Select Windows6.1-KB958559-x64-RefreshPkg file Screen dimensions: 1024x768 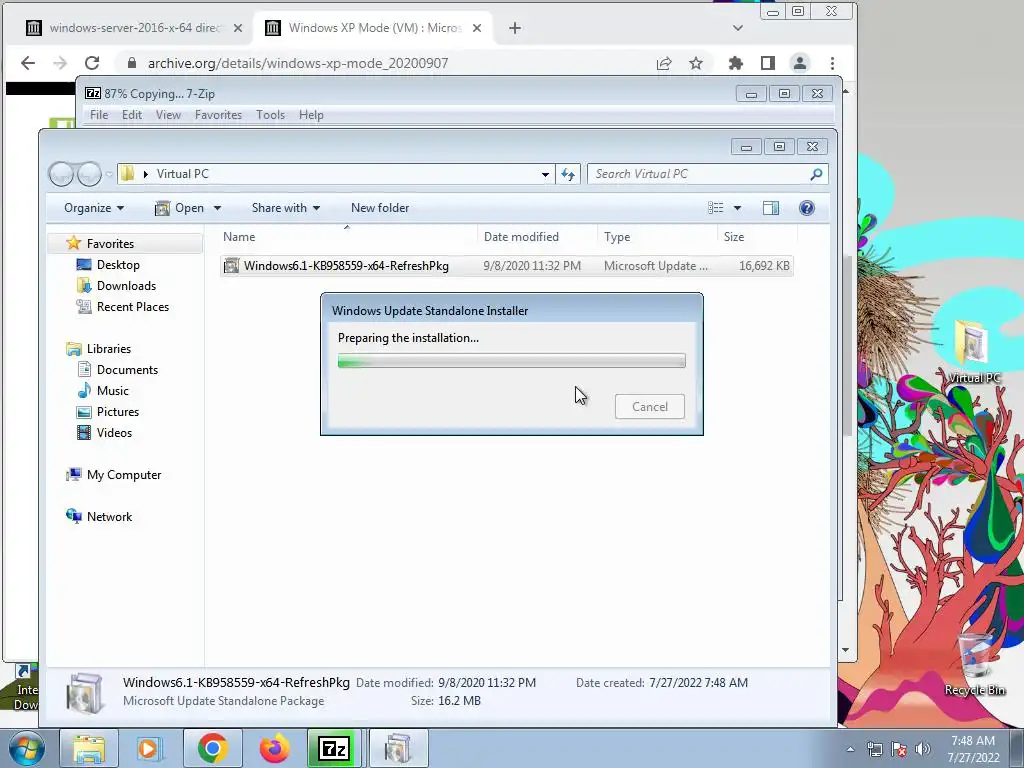pyautogui.click(x=506, y=266)
